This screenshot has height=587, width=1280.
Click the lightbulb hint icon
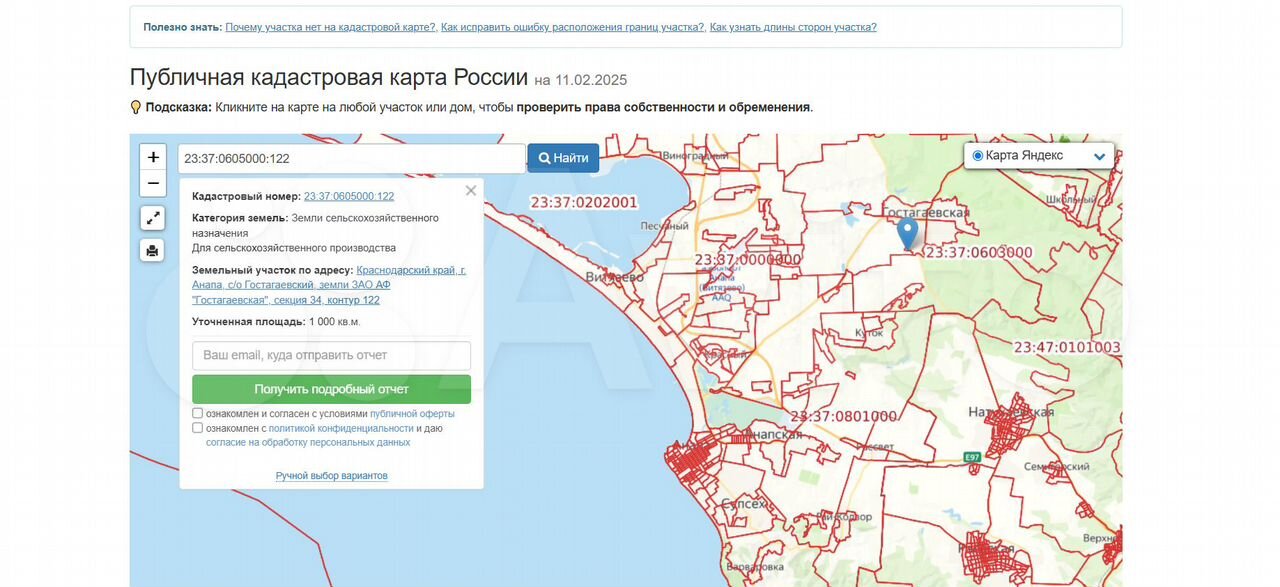point(136,107)
